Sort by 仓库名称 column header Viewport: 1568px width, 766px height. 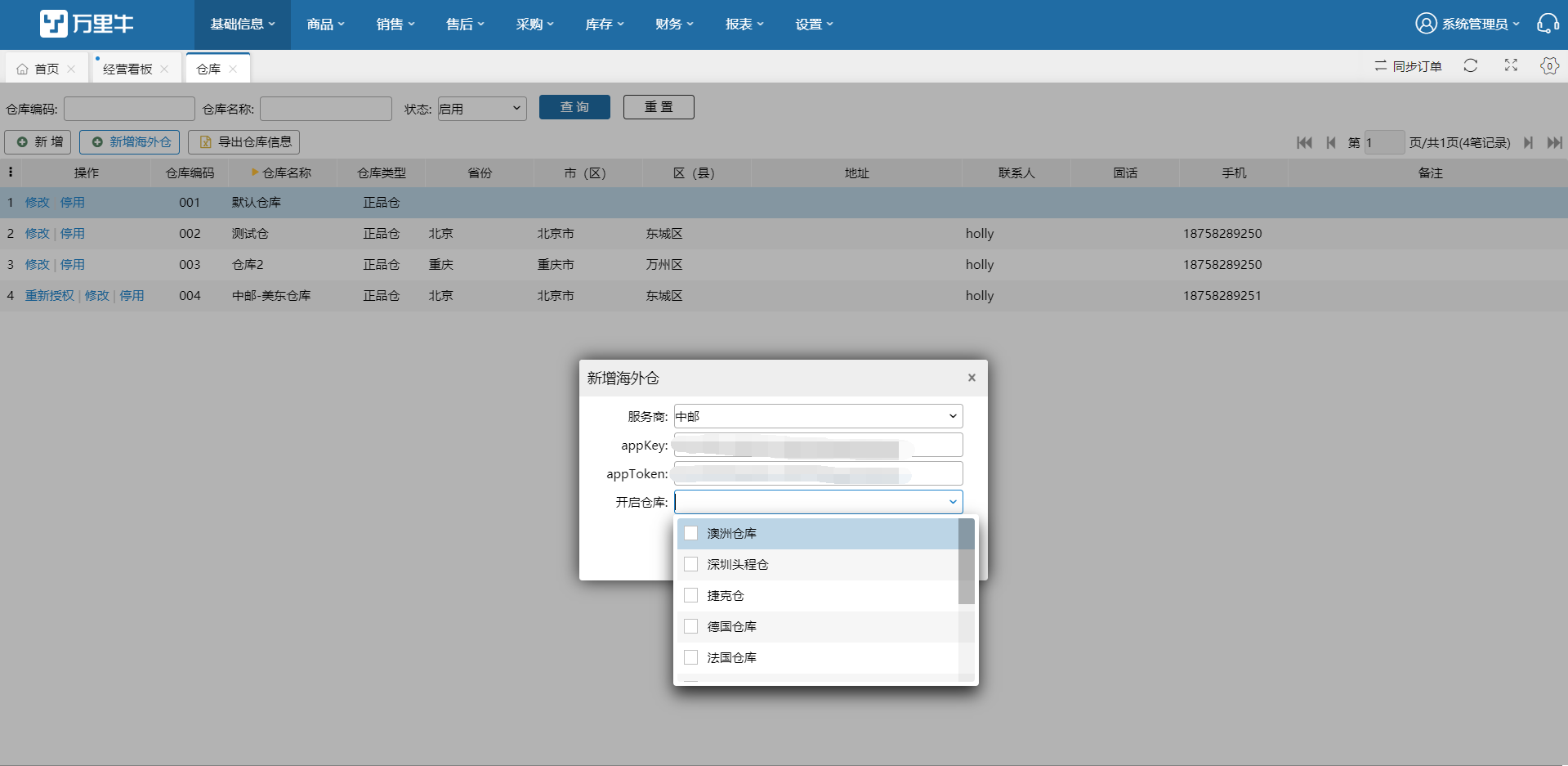tap(282, 172)
